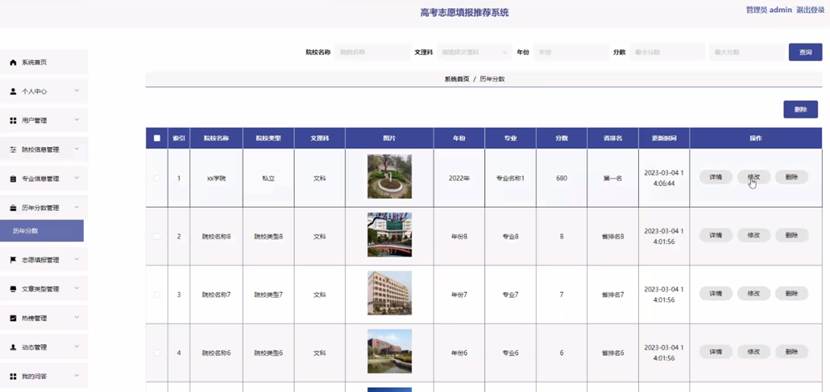Click the icon beside 专业信息管理
This screenshot has width=830, height=392.
click(13, 179)
